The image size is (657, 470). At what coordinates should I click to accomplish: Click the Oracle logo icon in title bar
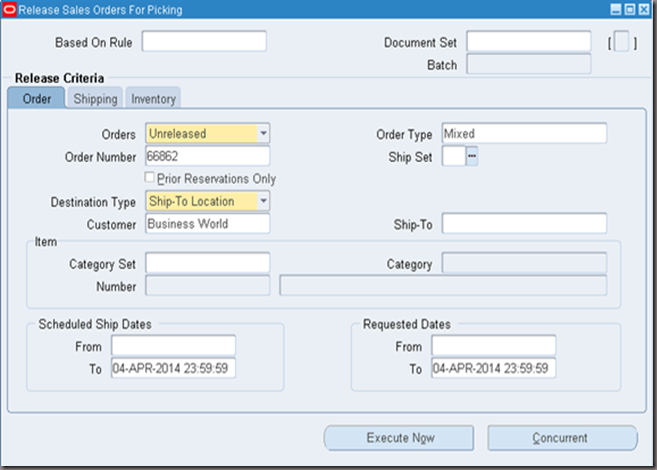click(9, 10)
